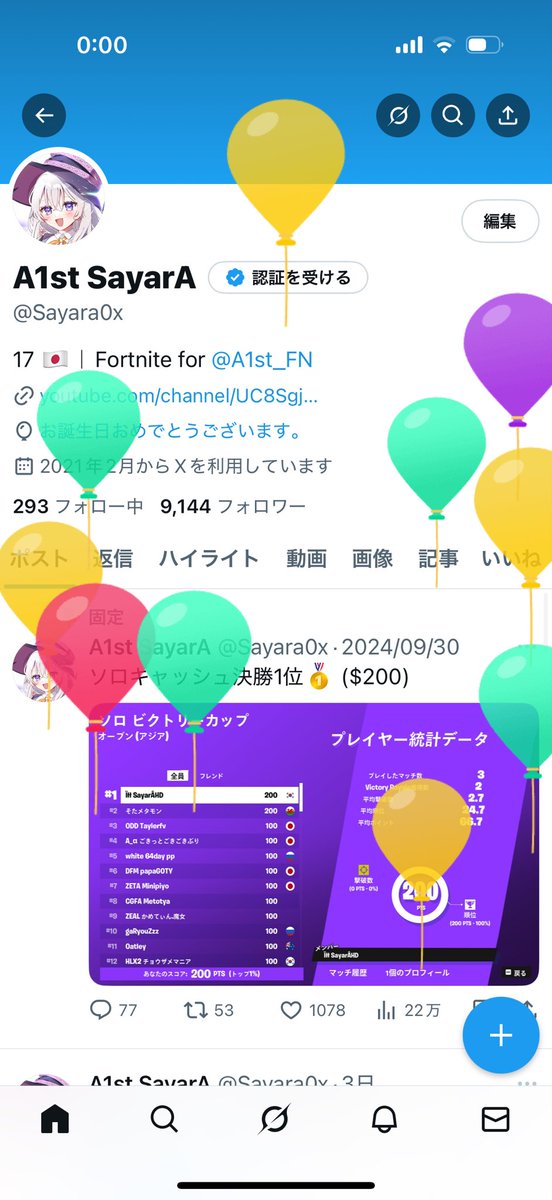Image resolution: width=552 pixels, height=1200 pixels.
Task: Tap the 編集 edit profile button
Action: (500, 222)
